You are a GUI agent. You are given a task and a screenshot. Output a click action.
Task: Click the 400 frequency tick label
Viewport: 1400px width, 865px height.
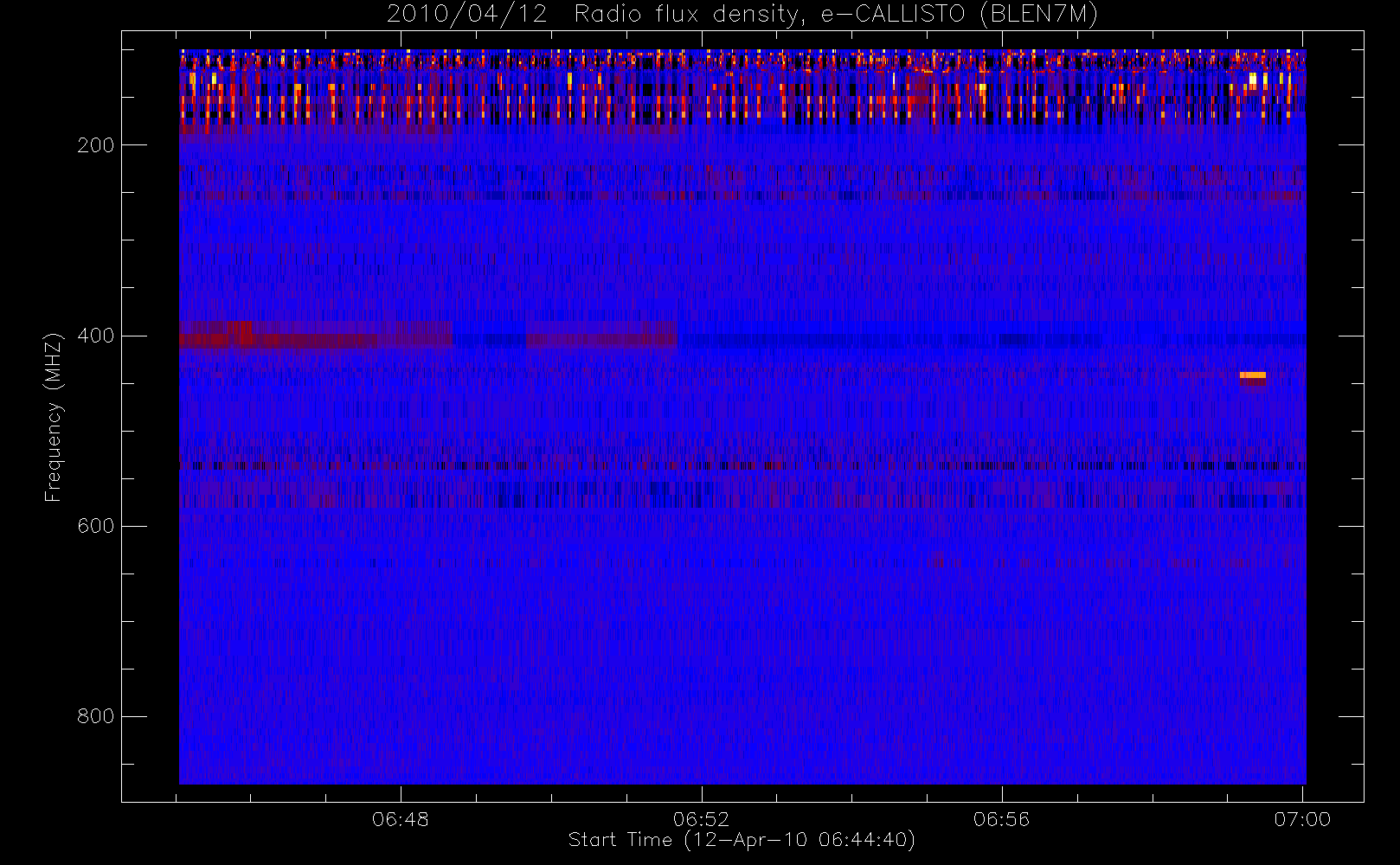click(95, 336)
